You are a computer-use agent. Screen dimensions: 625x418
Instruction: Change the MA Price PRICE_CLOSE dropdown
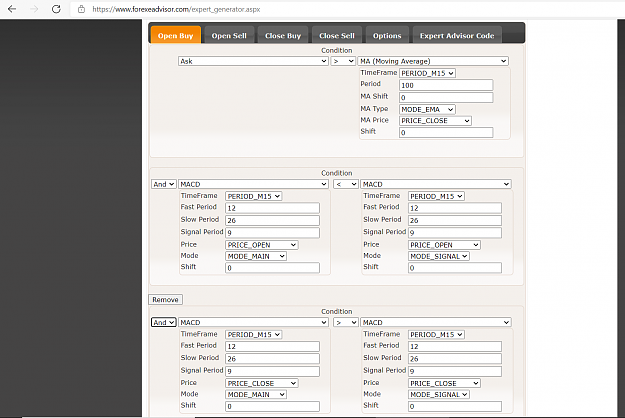[435, 121]
